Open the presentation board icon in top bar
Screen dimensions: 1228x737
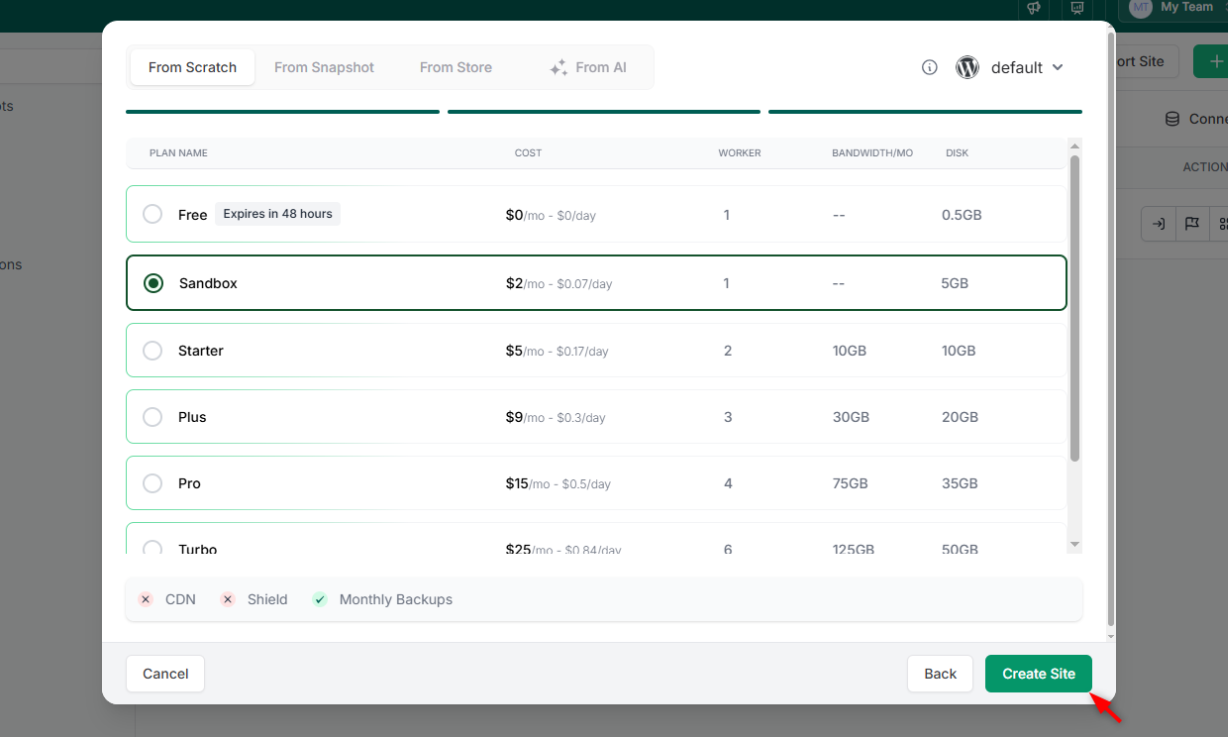(1077, 8)
